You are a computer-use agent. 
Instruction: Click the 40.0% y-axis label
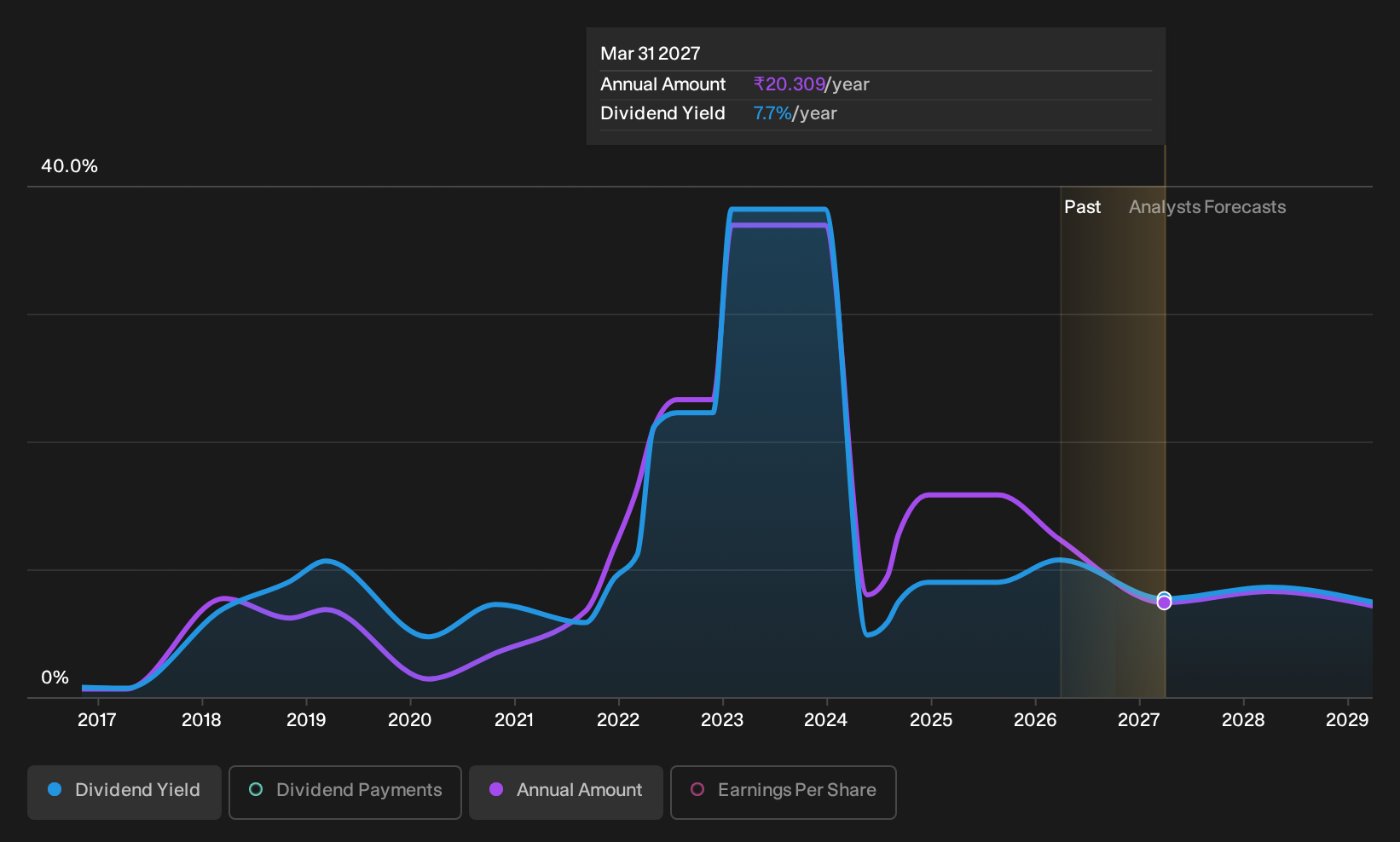point(70,166)
